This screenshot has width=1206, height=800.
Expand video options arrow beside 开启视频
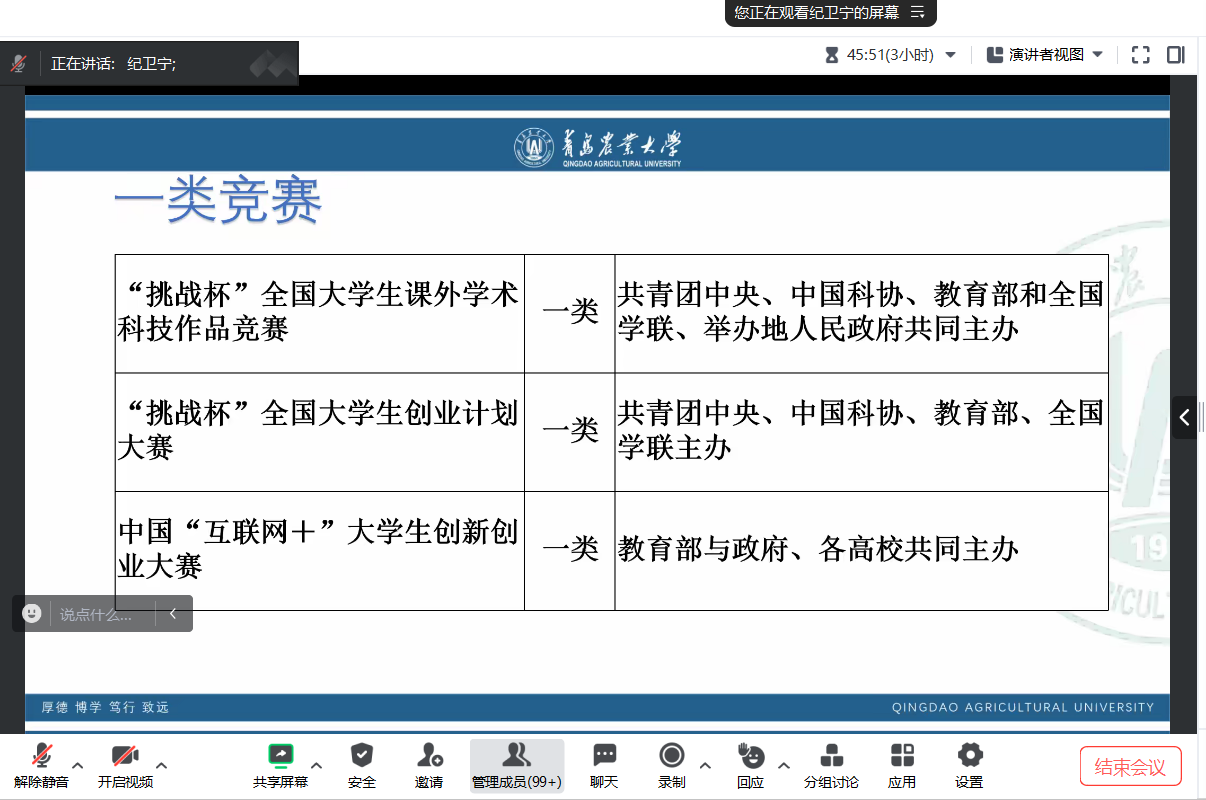tap(162, 766)
